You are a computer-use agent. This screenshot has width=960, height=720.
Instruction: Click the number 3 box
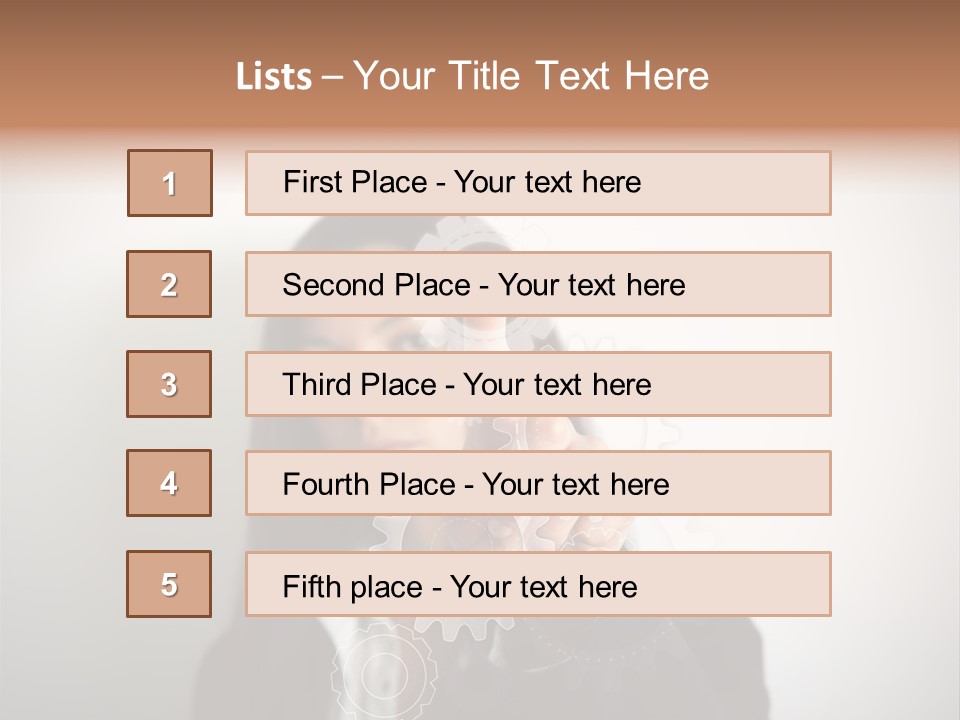click(169, 384)
